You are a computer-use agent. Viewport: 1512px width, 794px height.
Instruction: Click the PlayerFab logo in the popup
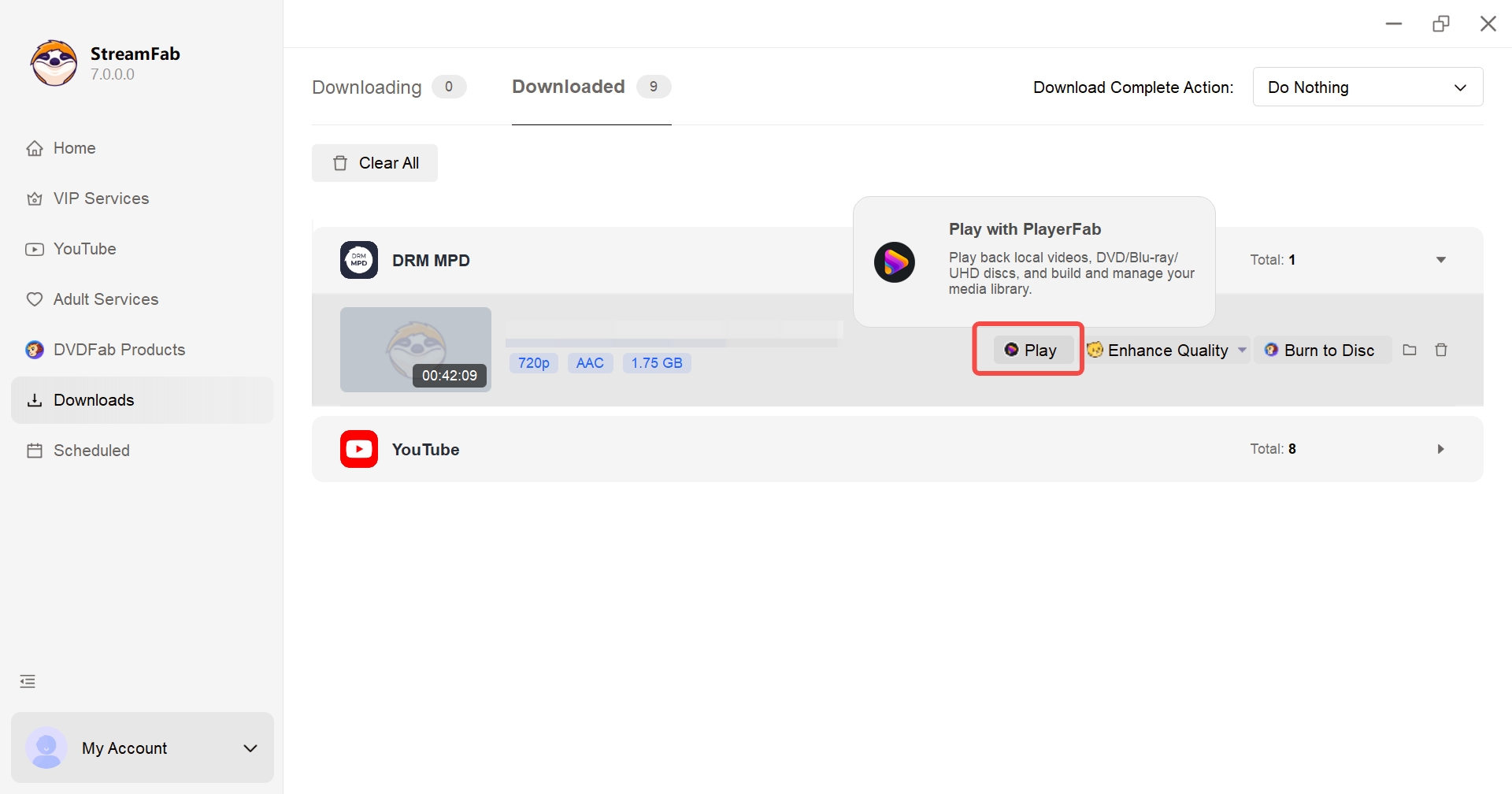895,262
